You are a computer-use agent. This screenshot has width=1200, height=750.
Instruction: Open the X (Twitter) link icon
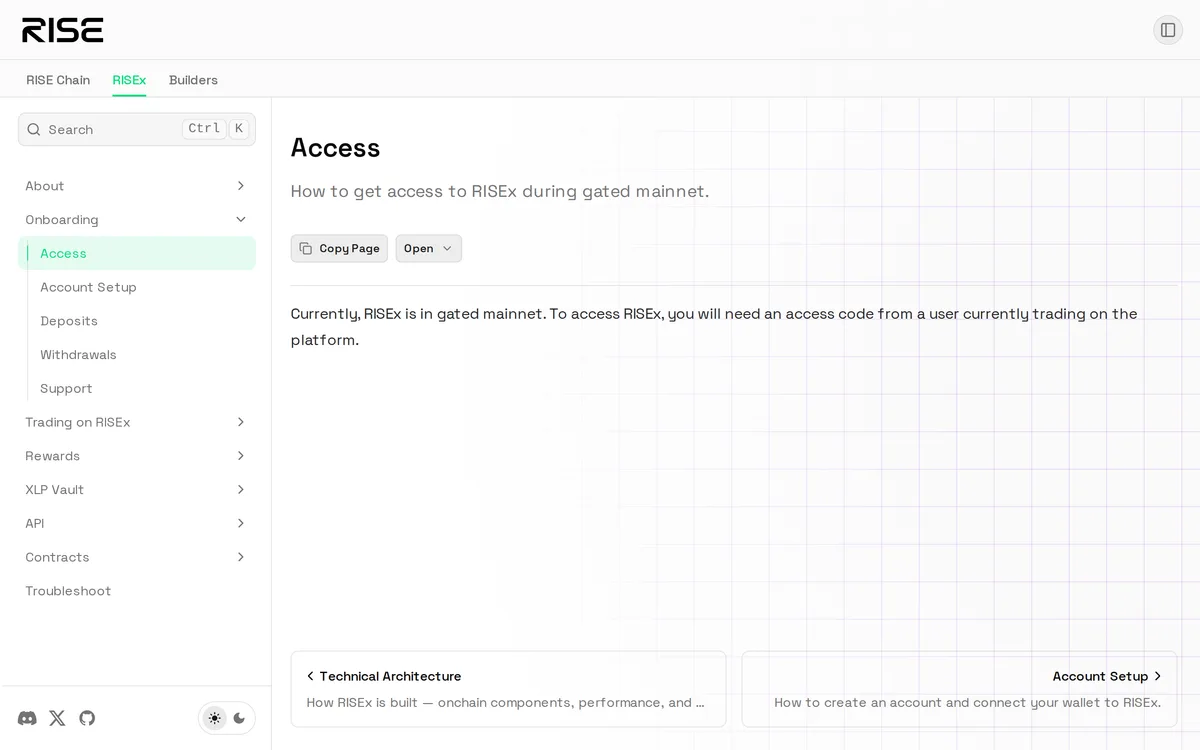[x=57, y=718]
